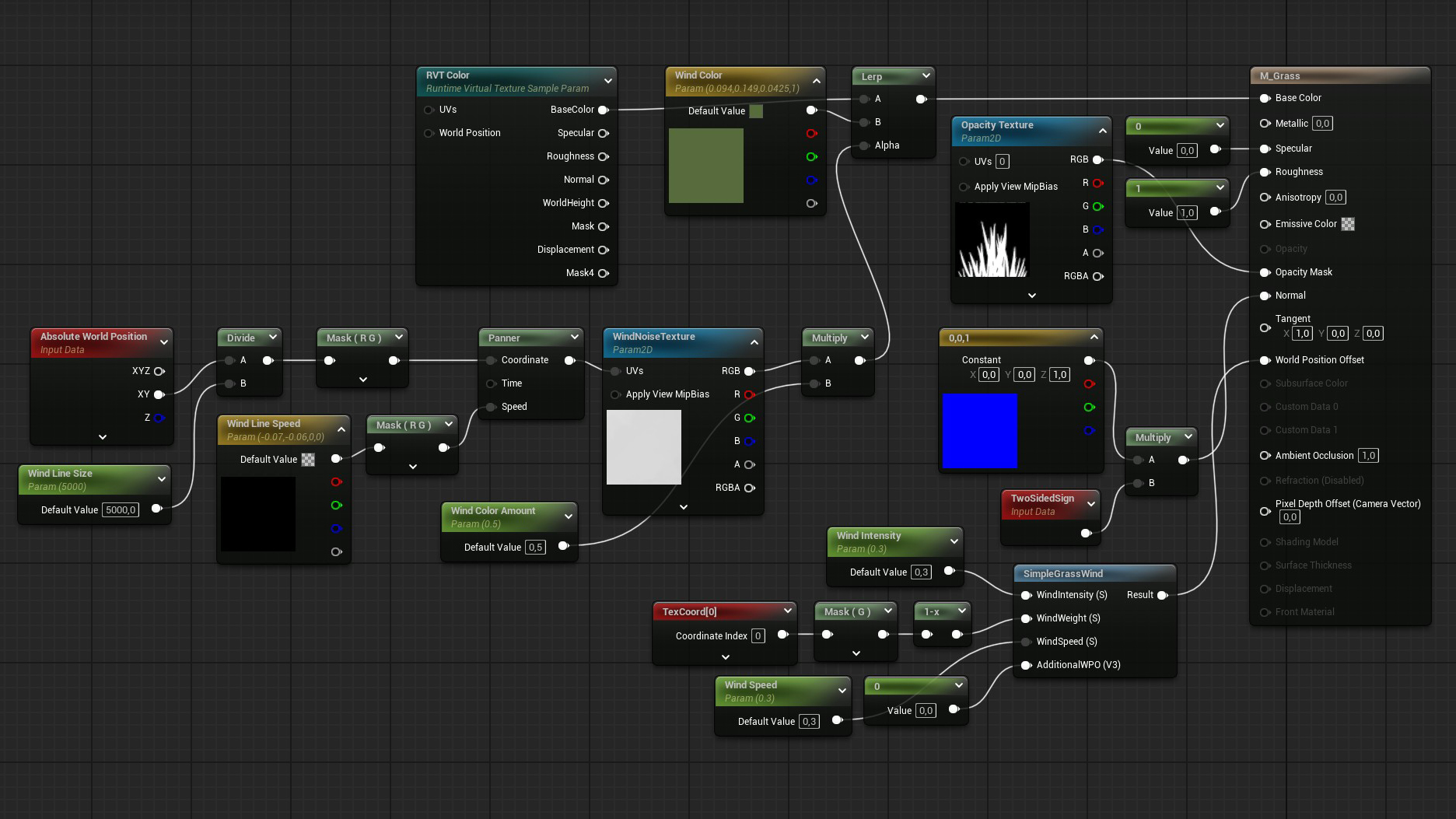The width and height of the screenshot is (1456, 819).
Task: Click the Base Color input pin on M_Grass
Action: click(x=1264, y=98)
